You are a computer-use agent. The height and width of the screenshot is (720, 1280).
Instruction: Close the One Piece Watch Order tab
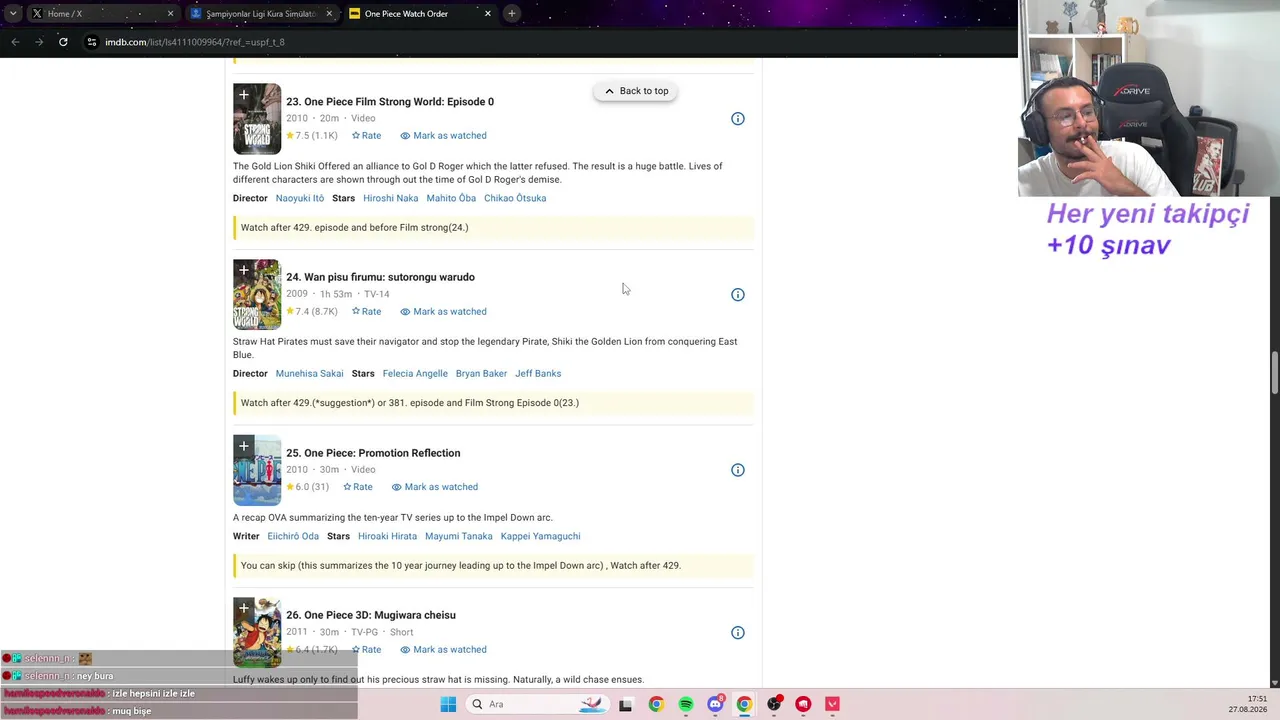(488, 14)
